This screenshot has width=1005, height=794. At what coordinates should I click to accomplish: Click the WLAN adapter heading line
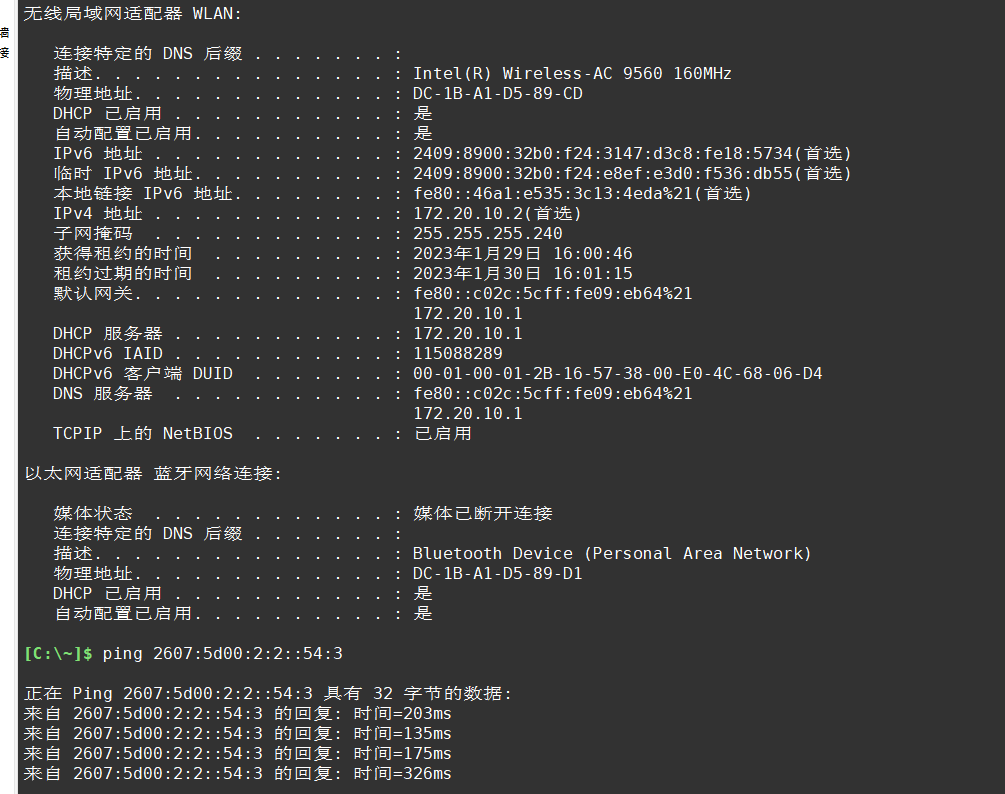(x=132, y=14)
